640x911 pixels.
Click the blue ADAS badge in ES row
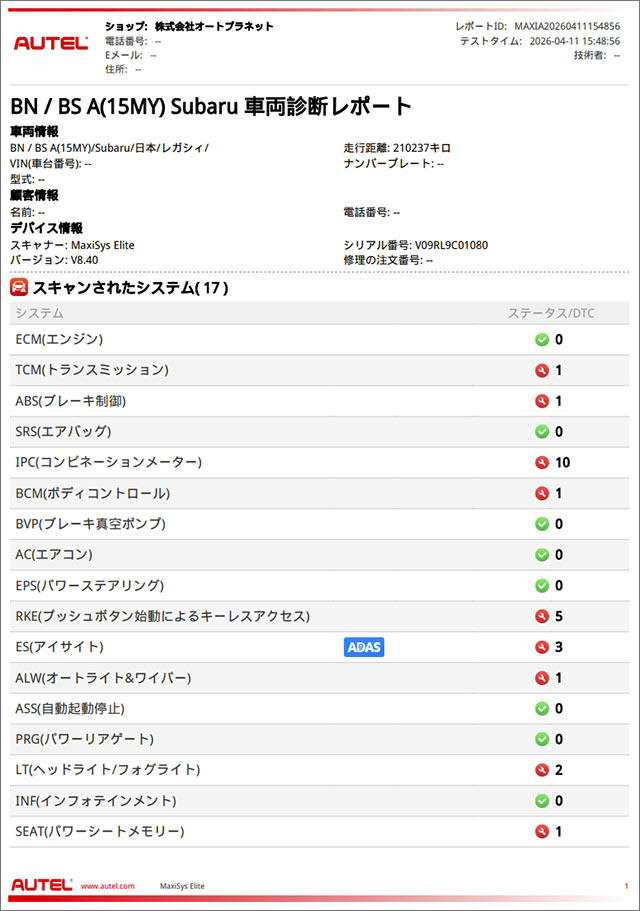(364, 647)
